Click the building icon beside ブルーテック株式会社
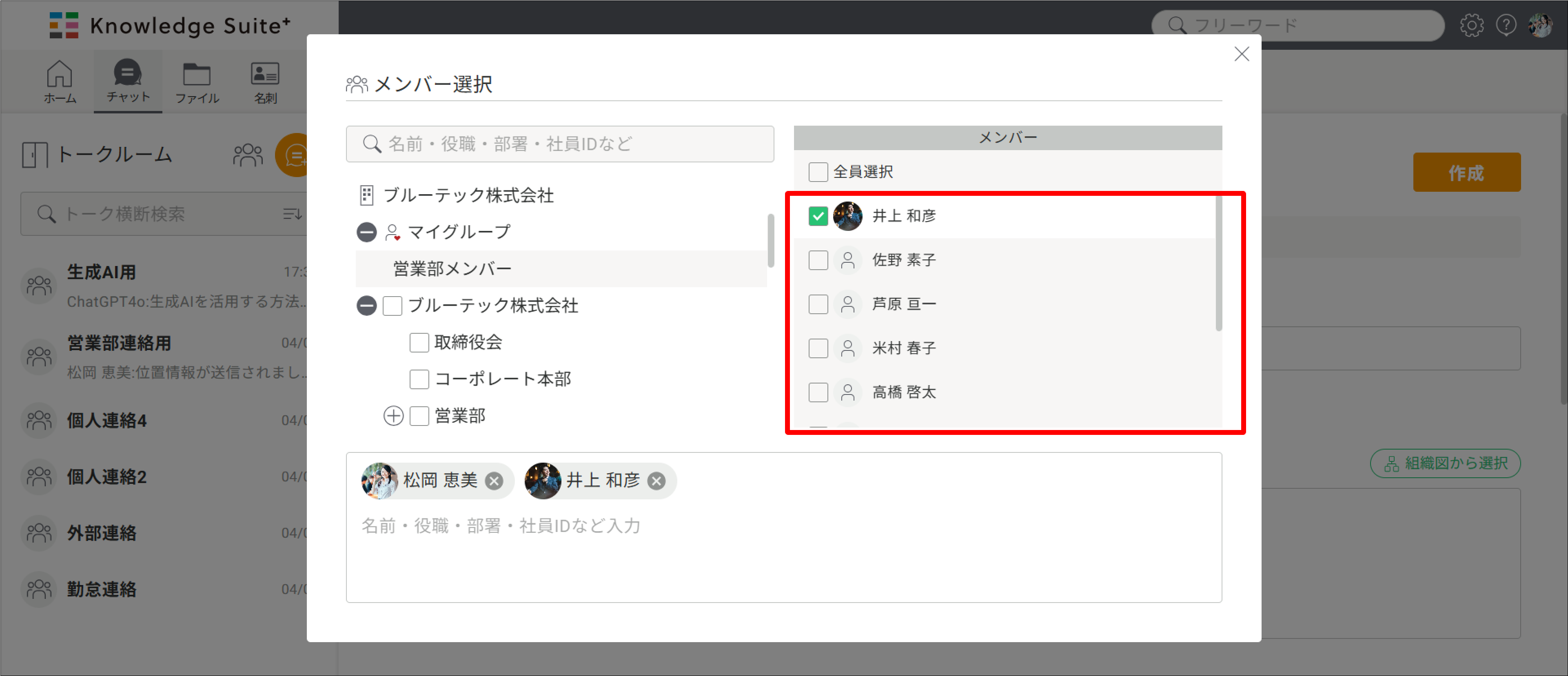This screenshot has width=1568, height=676. (366, 195)
